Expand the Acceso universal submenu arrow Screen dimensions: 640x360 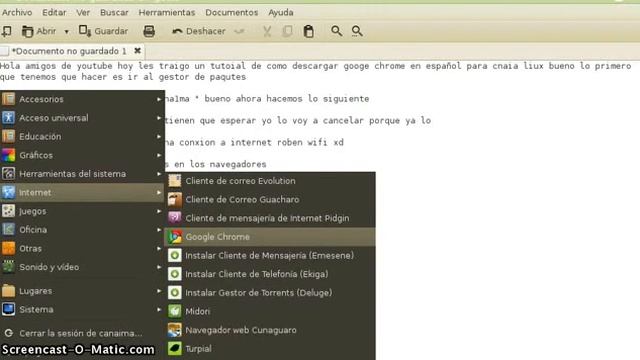pyautogui.click(x=159, y=118)
